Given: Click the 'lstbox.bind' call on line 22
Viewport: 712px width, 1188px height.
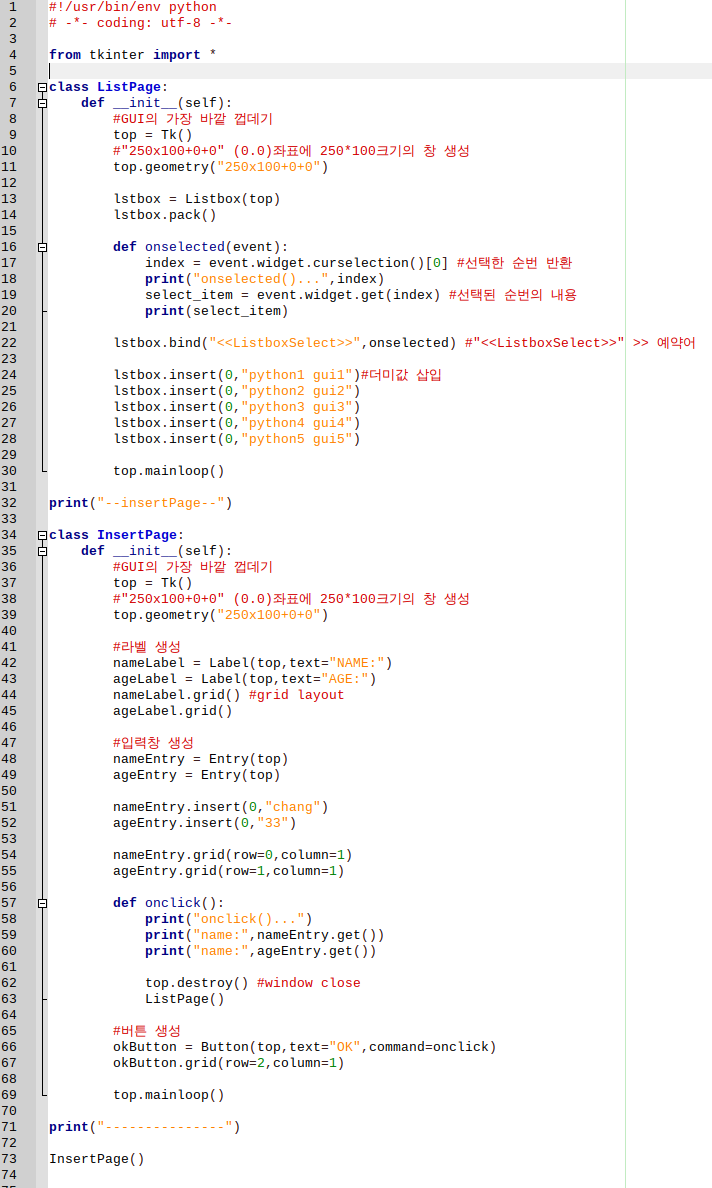Looking at the screenshot, I should pos(285,343).
